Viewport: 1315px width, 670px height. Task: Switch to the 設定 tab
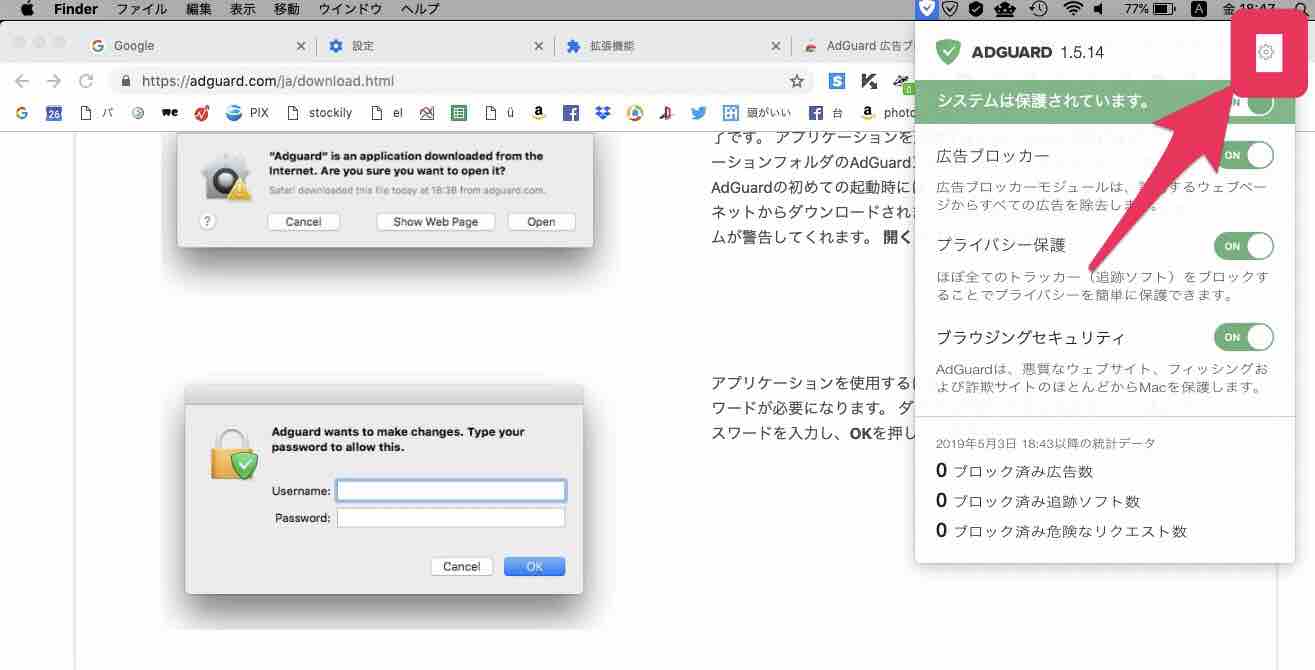click(435, 46)
